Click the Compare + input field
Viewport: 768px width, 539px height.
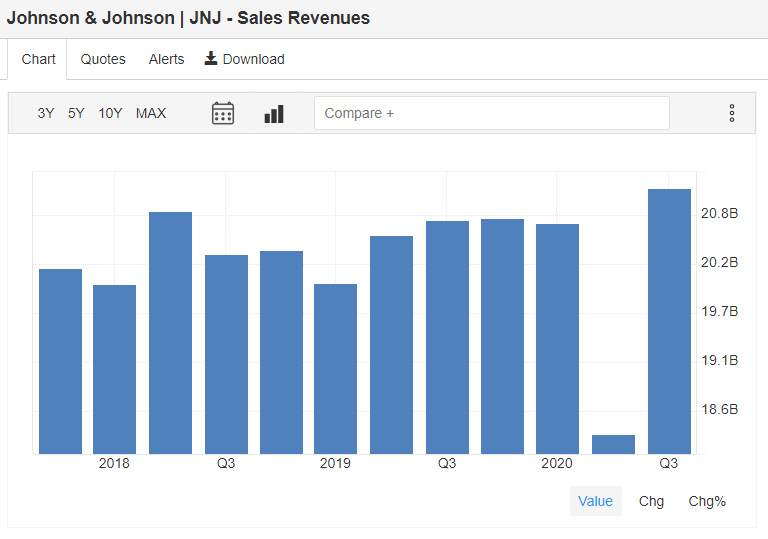click(x=492, y=113)
